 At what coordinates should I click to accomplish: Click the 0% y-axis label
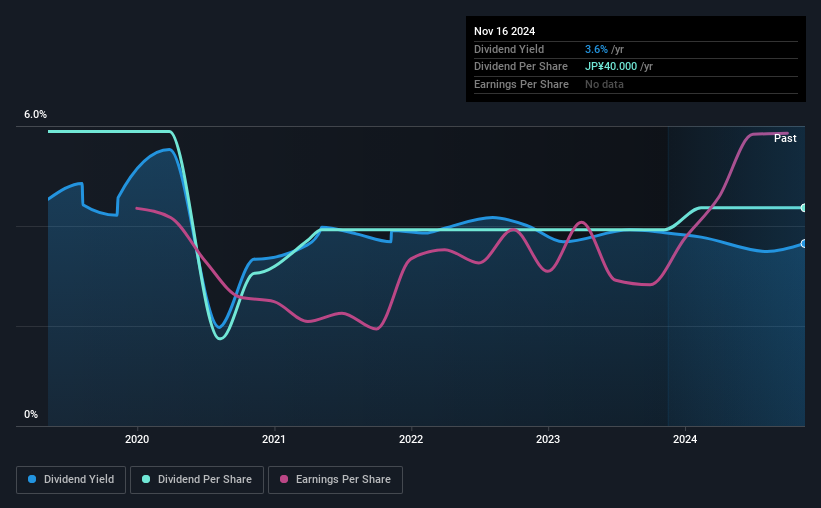(x=31, y=414)
